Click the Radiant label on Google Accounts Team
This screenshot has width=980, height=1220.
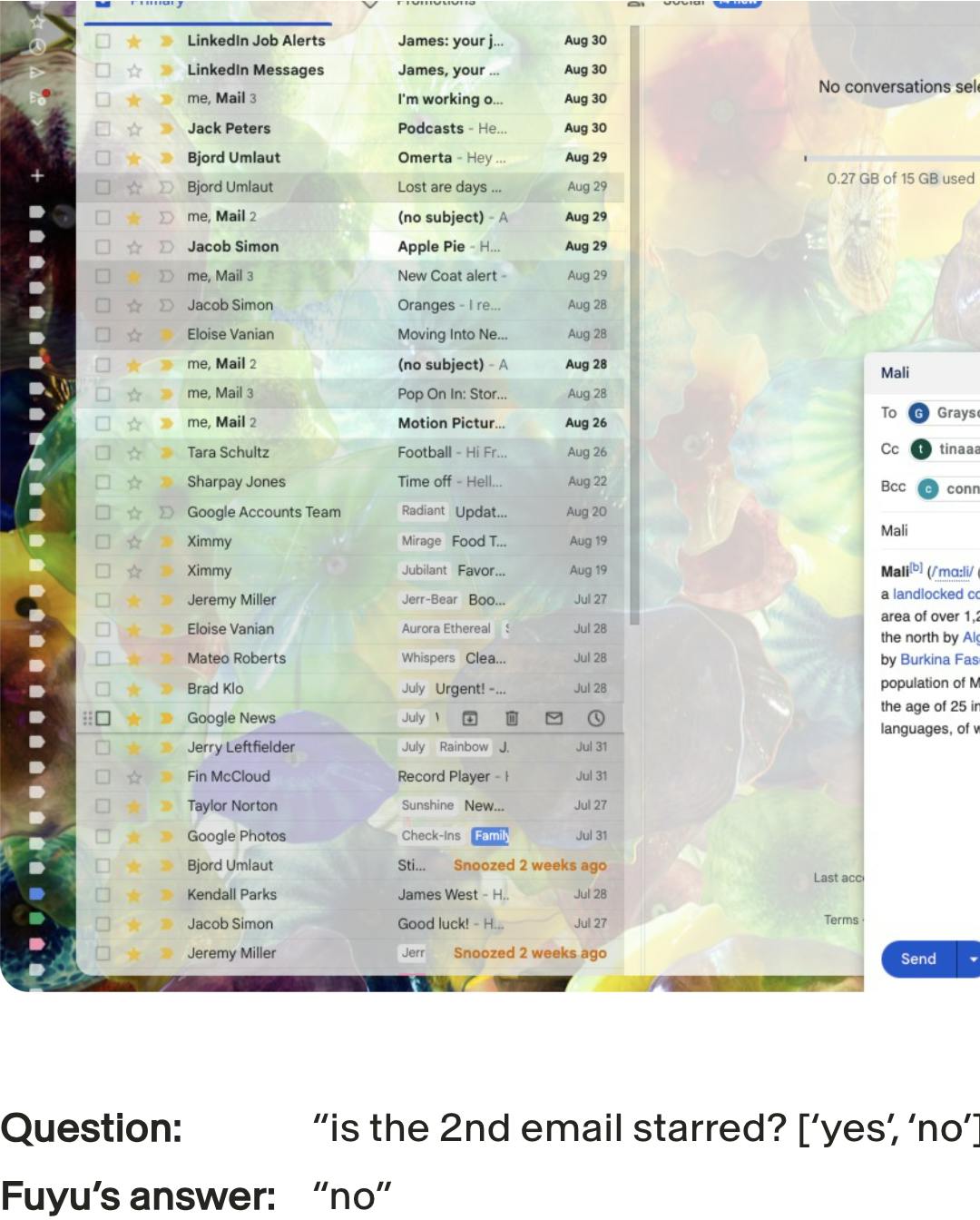(x=424, y=511)
